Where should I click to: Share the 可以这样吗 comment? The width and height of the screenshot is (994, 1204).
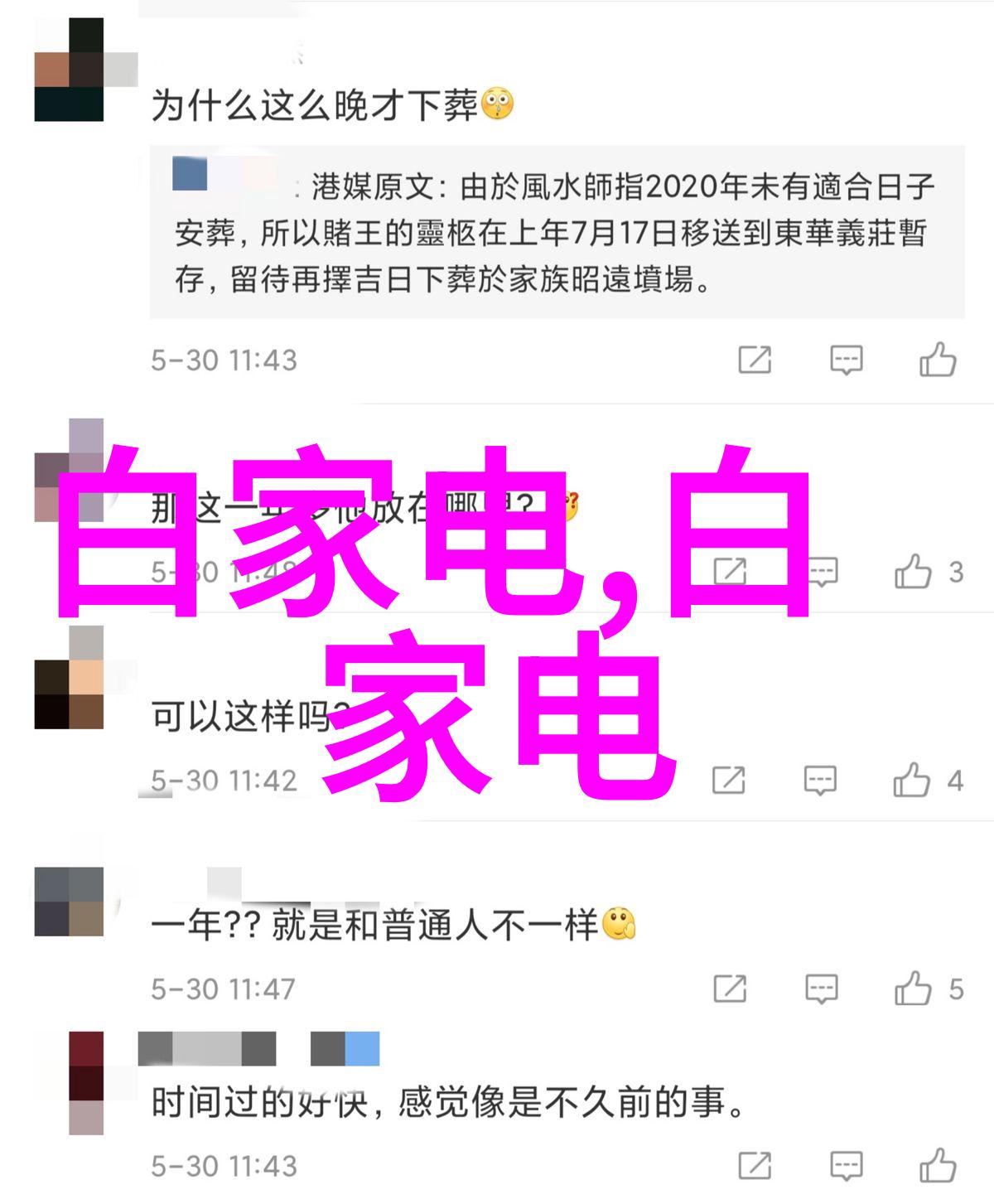coord(728,780)
